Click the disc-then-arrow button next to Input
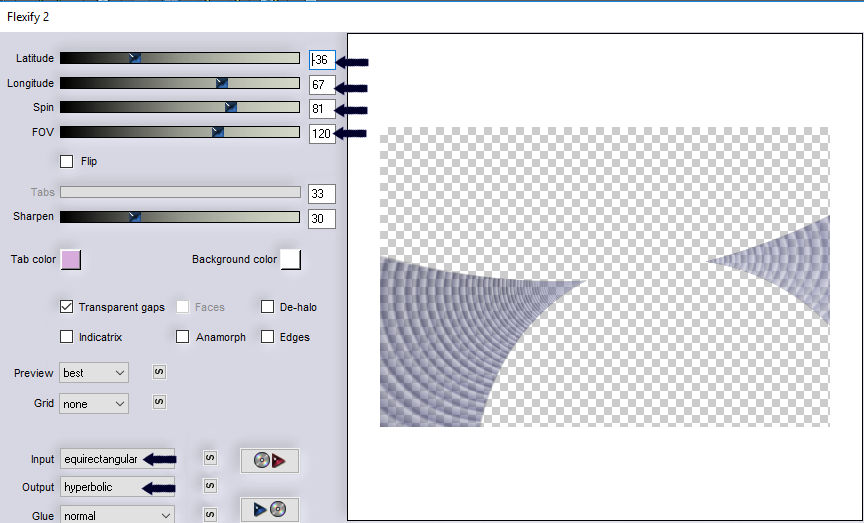The image size is (864, 523). [269, 460]
